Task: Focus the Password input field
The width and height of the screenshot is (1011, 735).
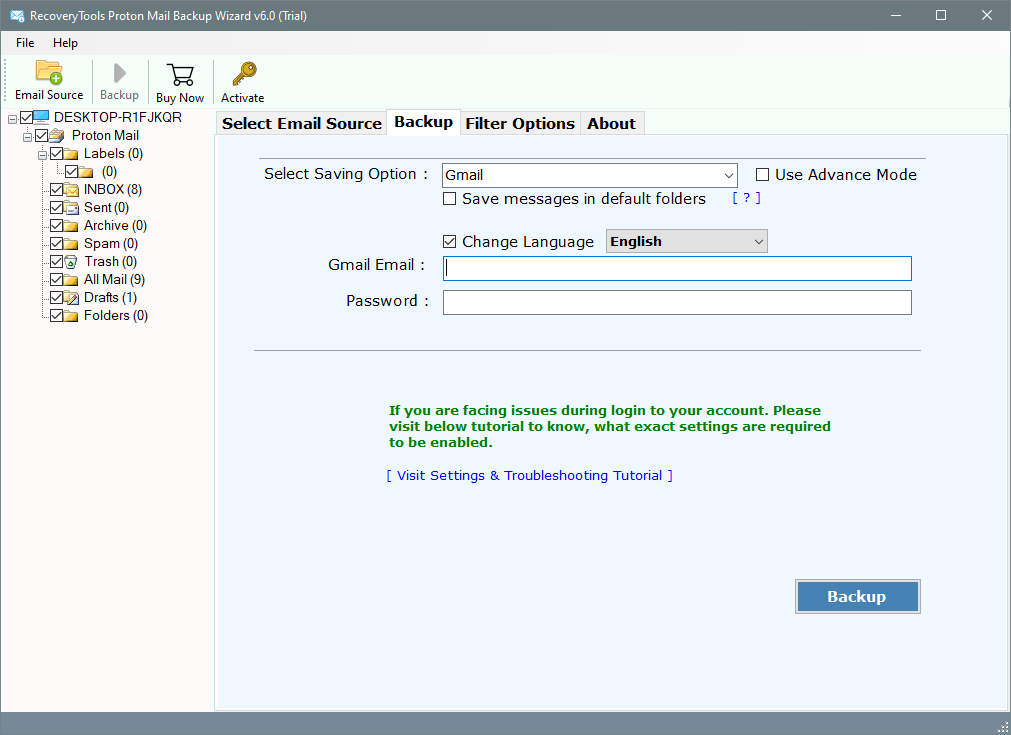Action: [x=677, y=302]
